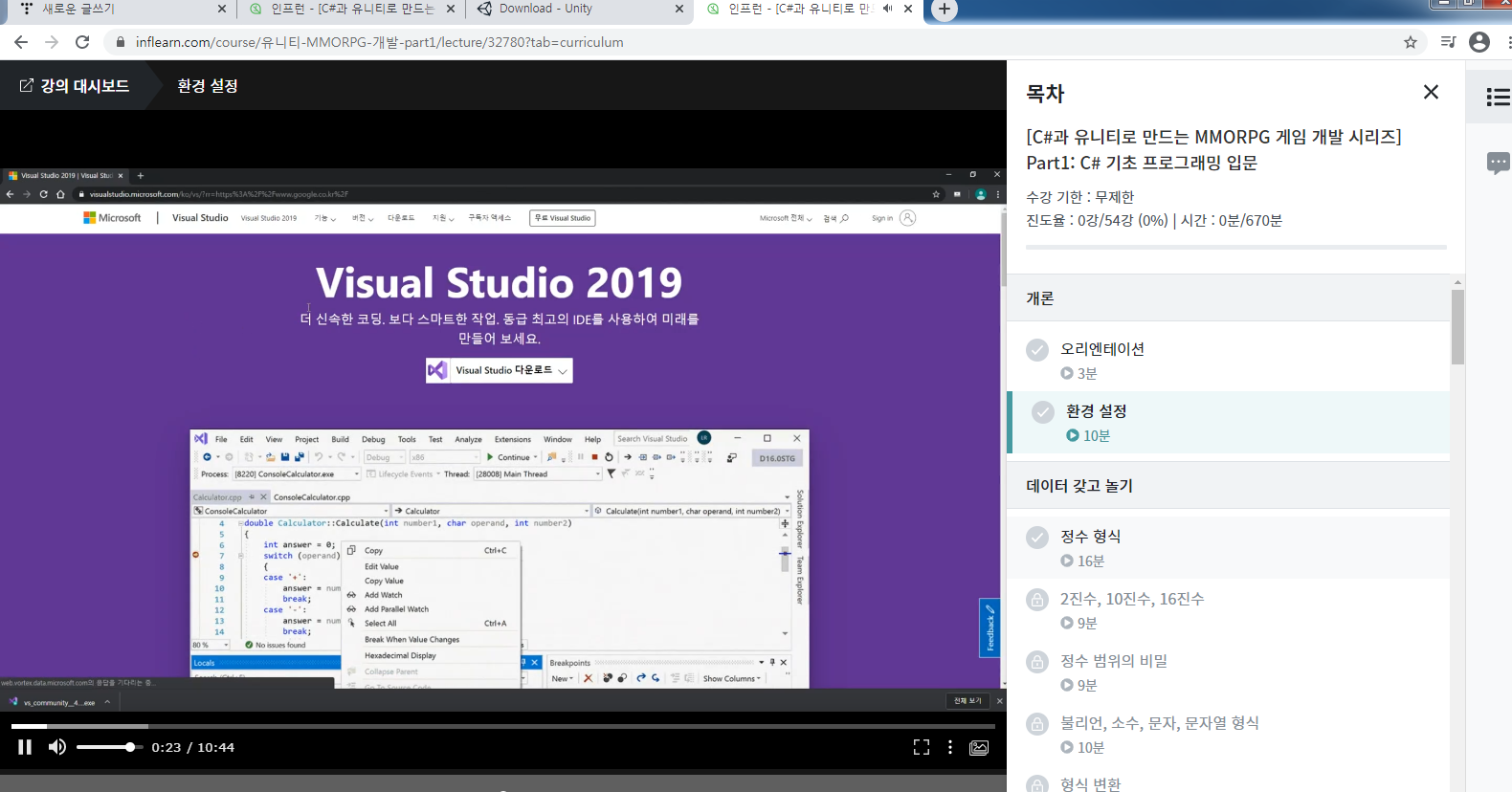Viewport: 1512px width, 792px height.
Task: Close the 새로운 글쓰기 tab
Action: point(222,9)
